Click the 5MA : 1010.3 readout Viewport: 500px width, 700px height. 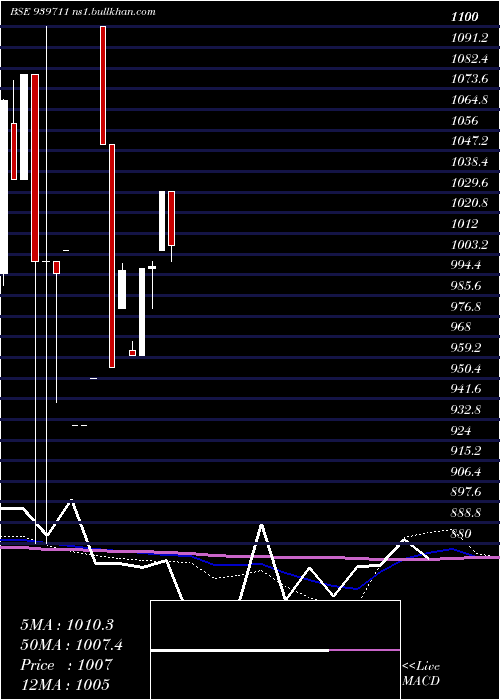(67, 625)
